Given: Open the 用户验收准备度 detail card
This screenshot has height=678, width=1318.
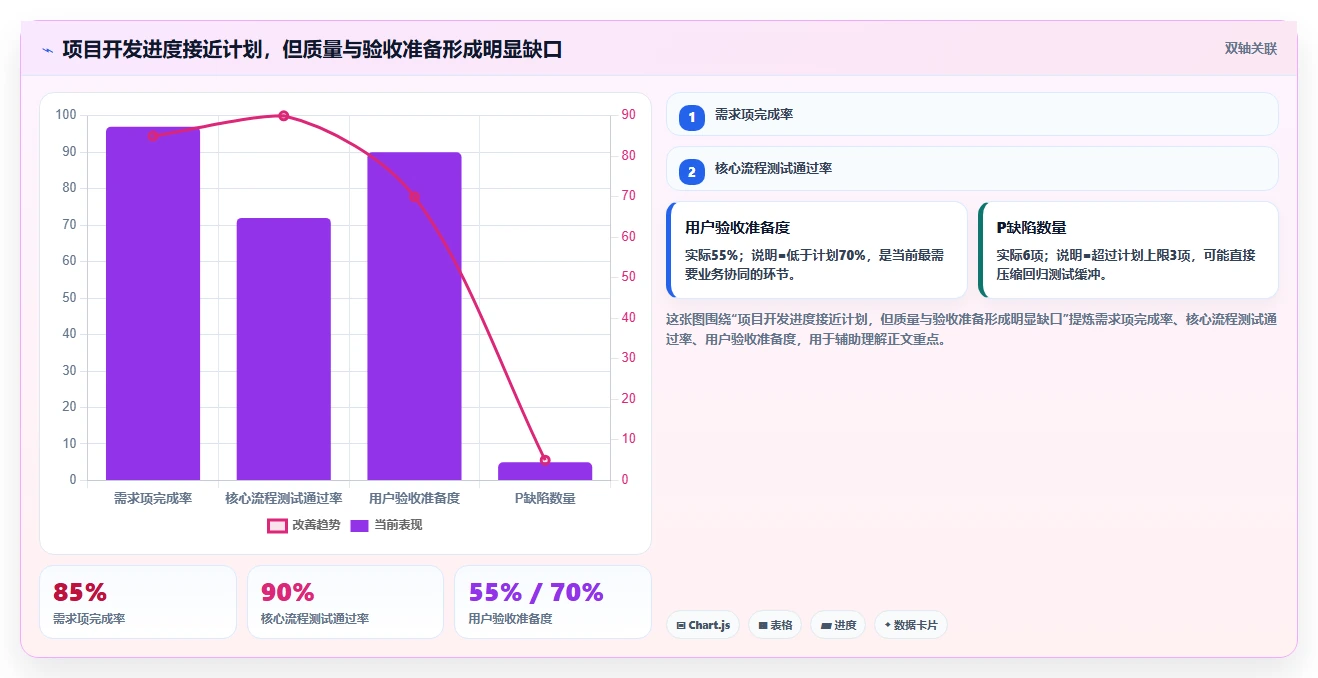Looking at the screenshot, I should coord(817,250).
